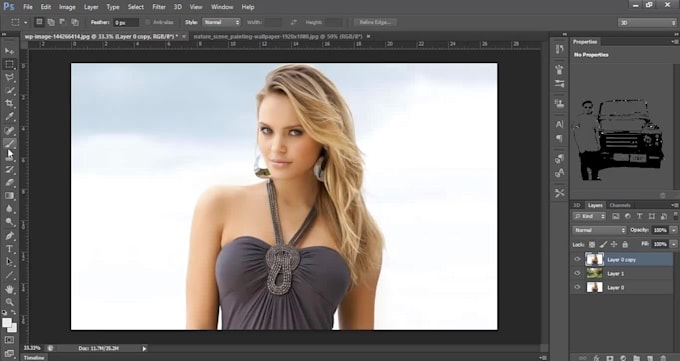Select the Eyedropper tool

pyautogui.click(x=10, y=117)
